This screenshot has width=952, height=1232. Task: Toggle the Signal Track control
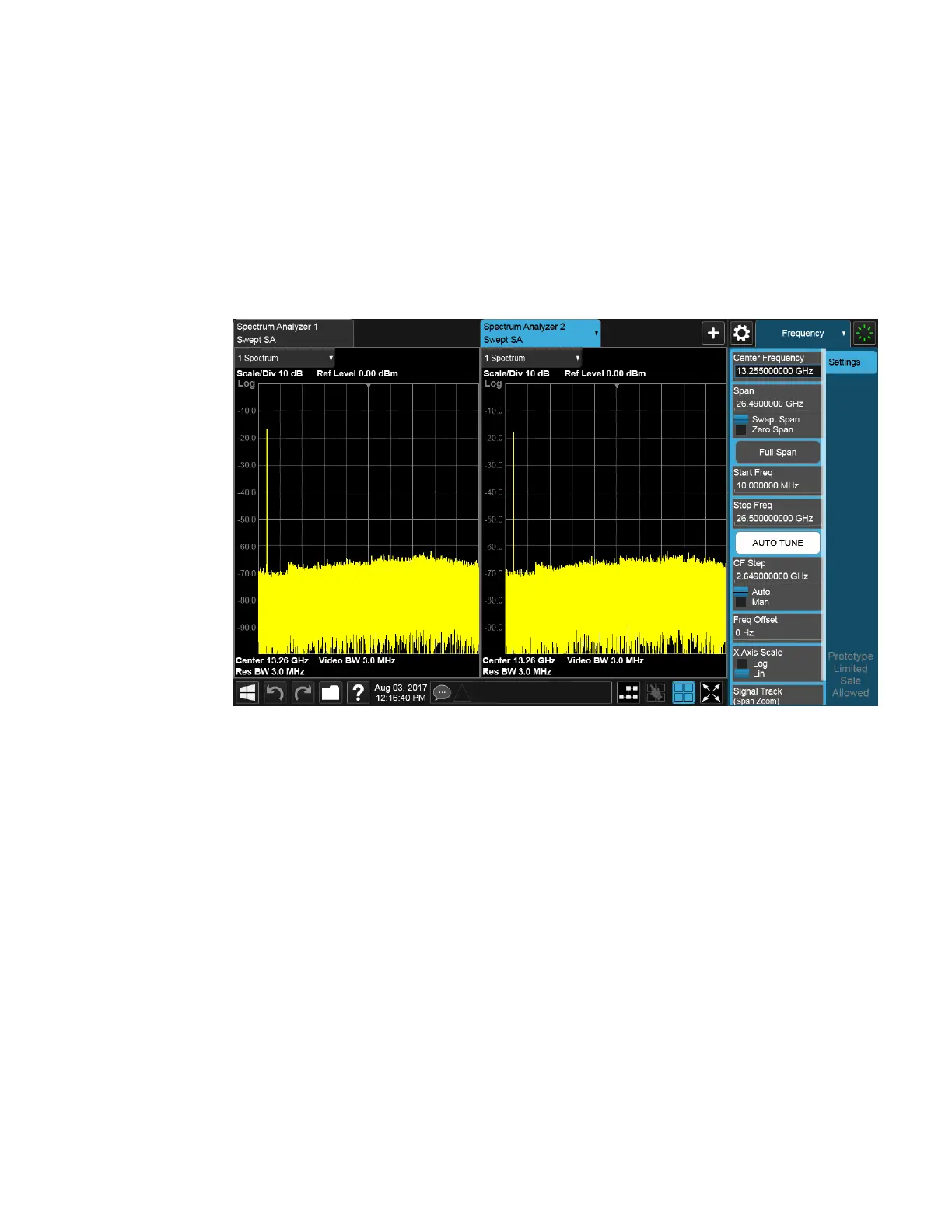(x=777, y=695)
